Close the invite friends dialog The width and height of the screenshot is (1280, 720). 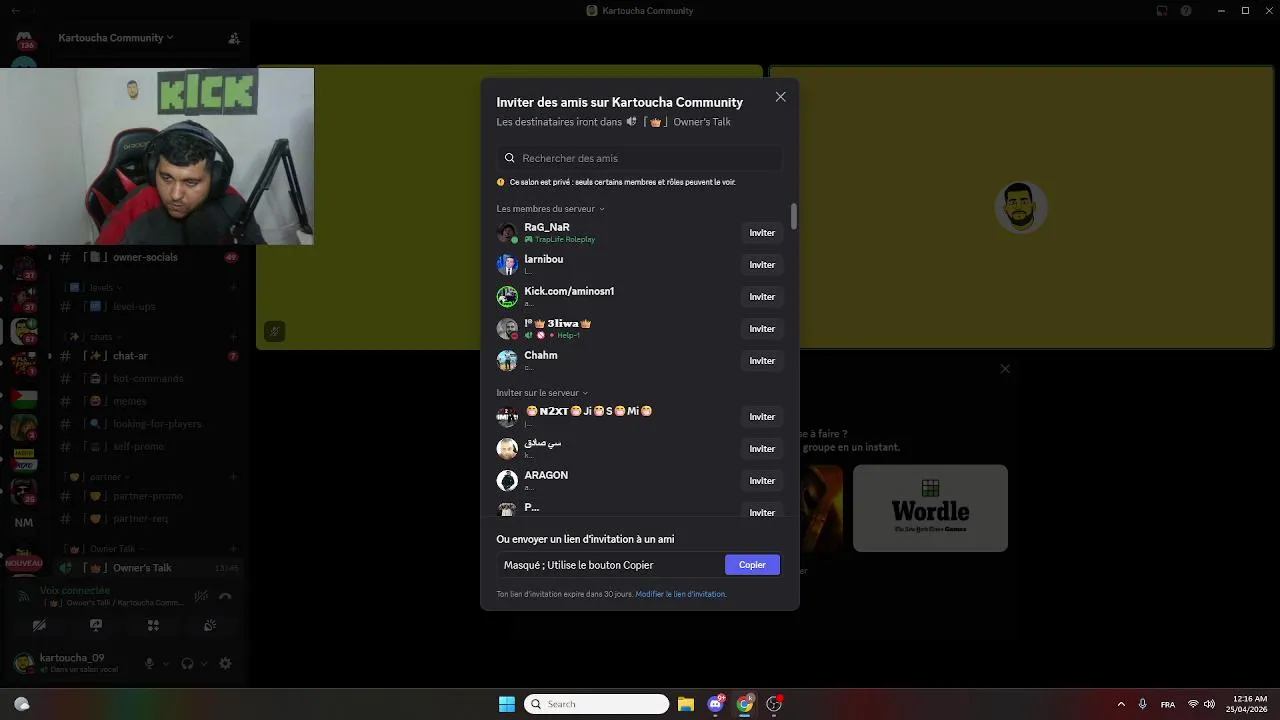click(x=780, y=97)
